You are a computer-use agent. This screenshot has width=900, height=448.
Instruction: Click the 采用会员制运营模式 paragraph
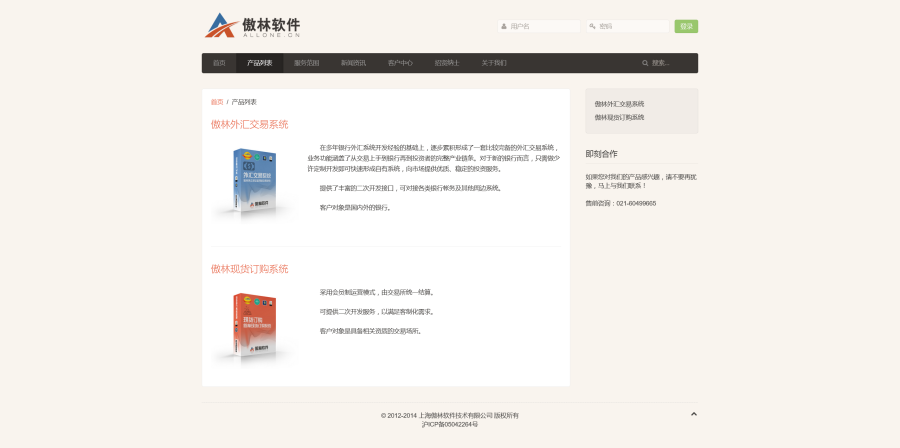[377, 293]
